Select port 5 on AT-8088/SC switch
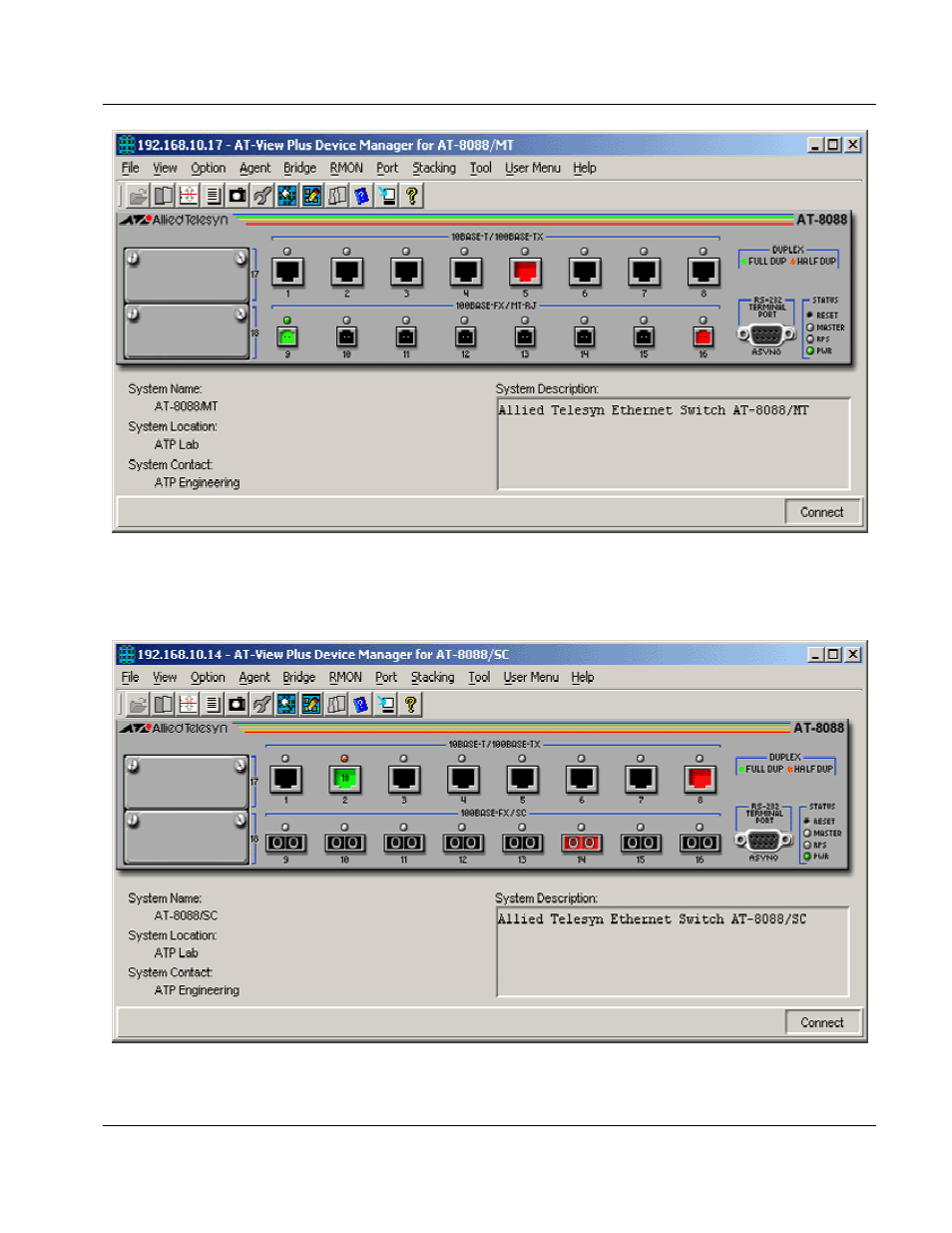This screenshot has width=952, height=1233. (522, 779)
